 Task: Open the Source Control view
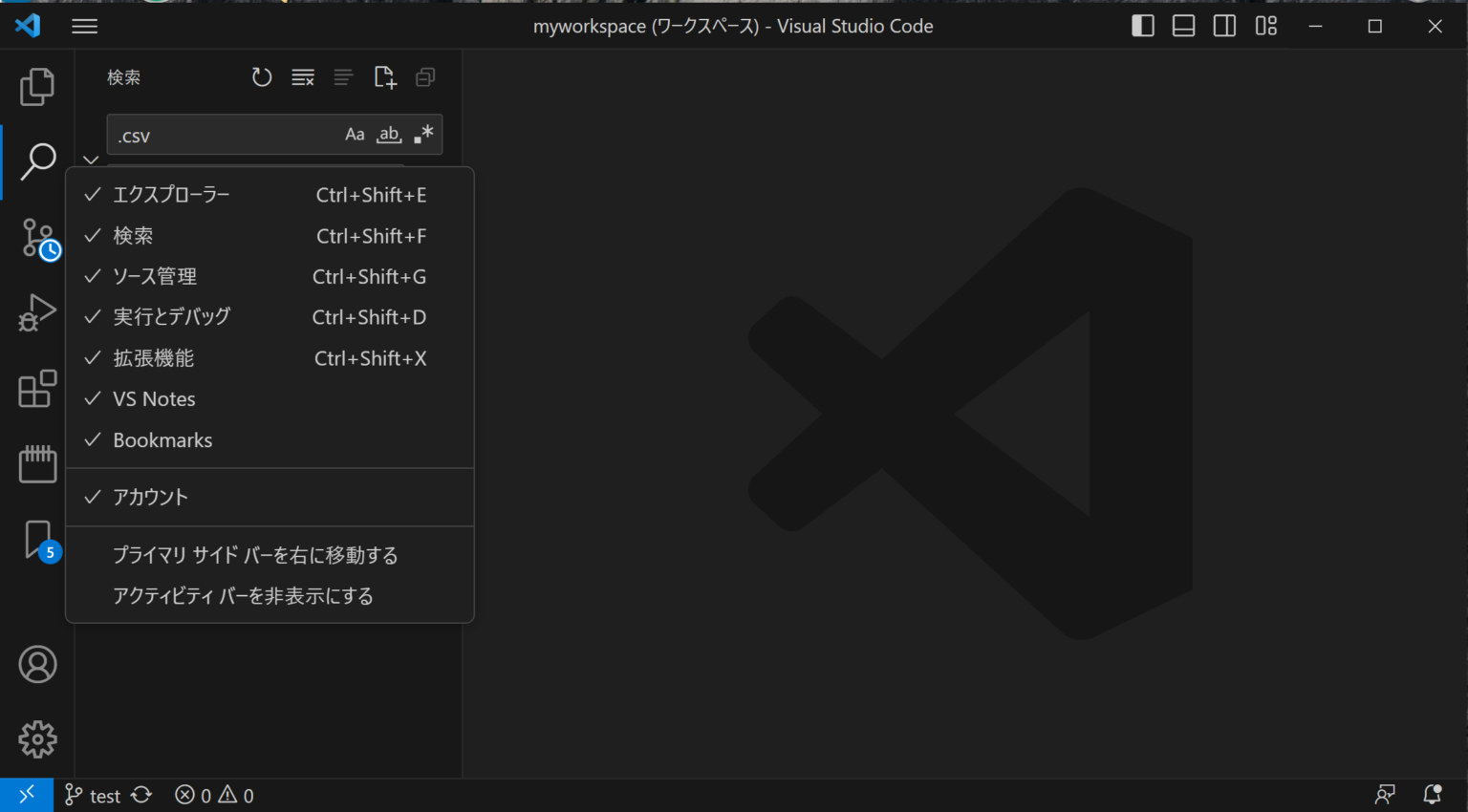point(36,237)
